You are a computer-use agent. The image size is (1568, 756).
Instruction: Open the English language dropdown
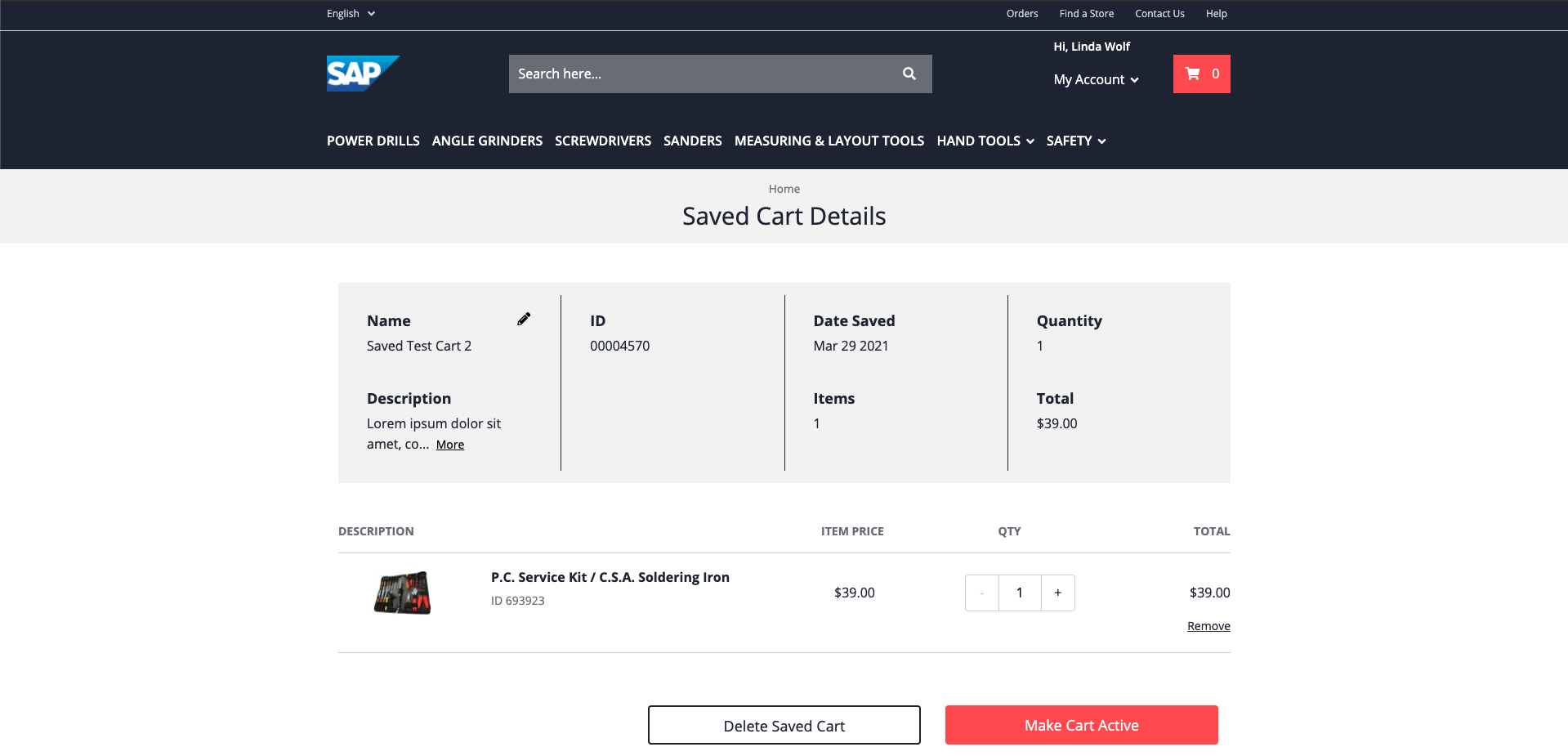351,14
